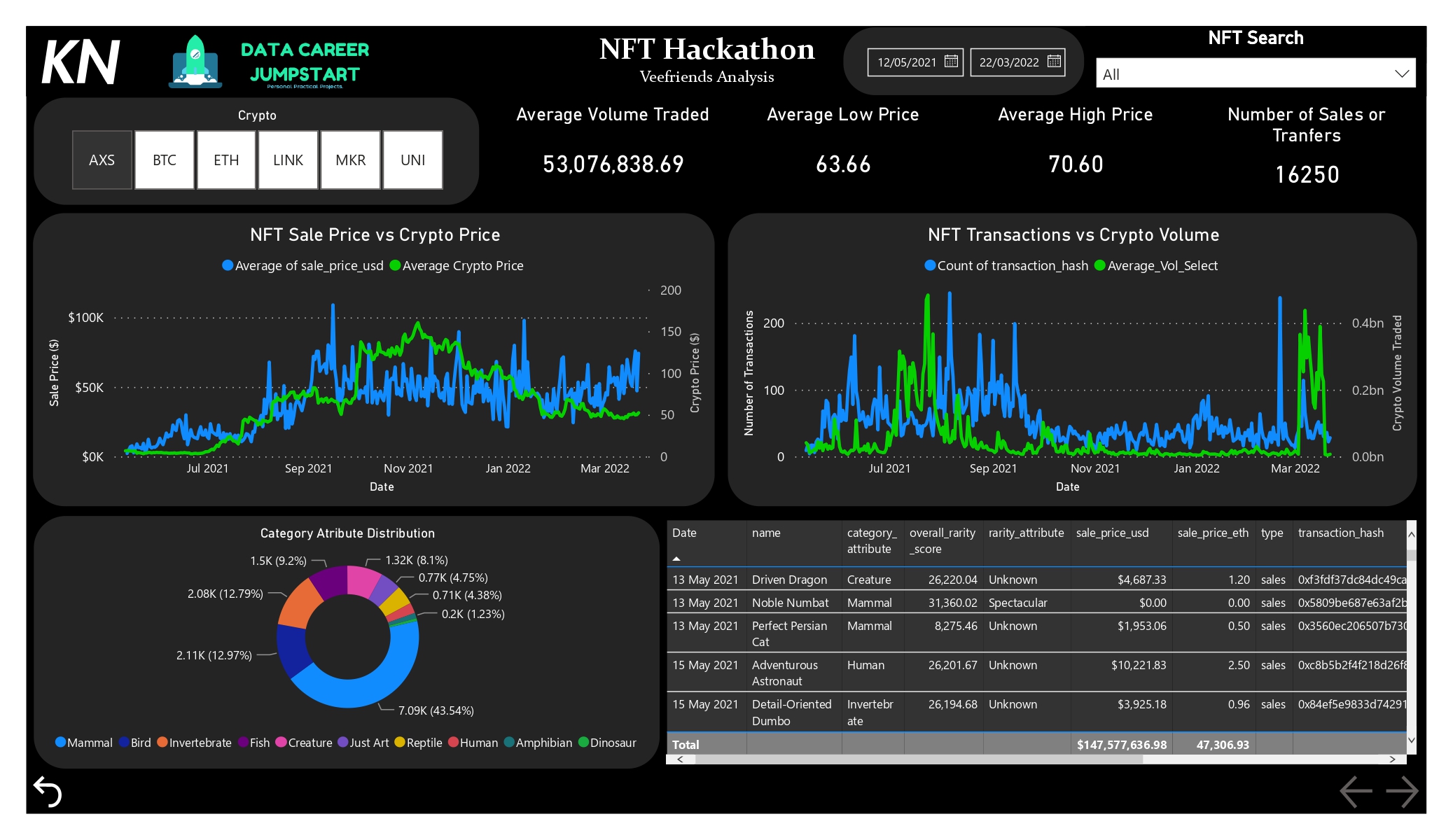Select ETH crypto slicer tile
1453x840 pixels.
[226, 160]
